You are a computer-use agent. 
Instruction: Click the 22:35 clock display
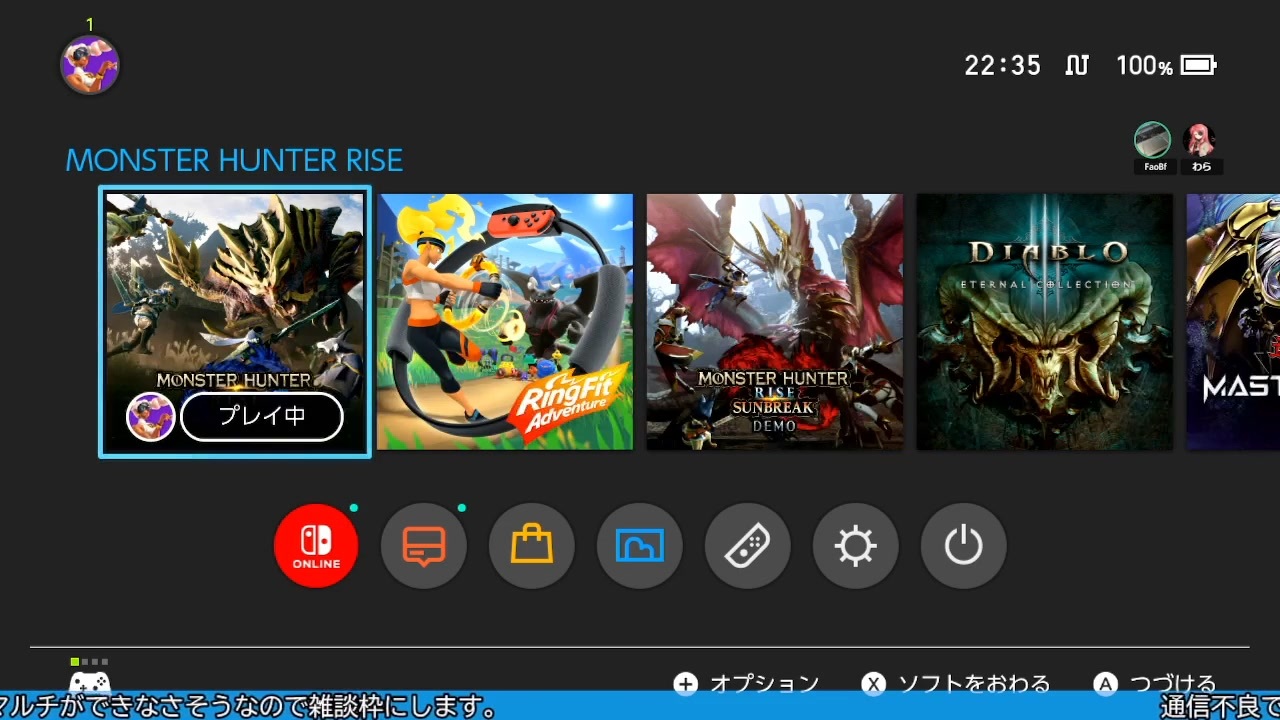tap(1003, 66)
